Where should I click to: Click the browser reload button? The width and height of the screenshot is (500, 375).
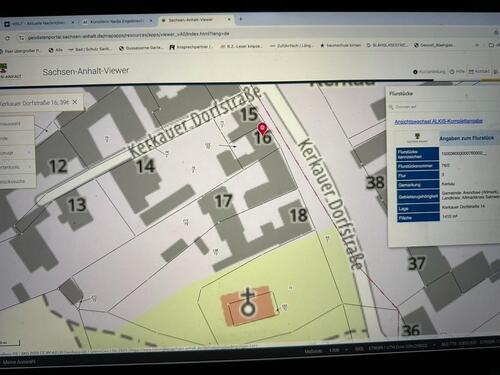[x=7, y=38]
